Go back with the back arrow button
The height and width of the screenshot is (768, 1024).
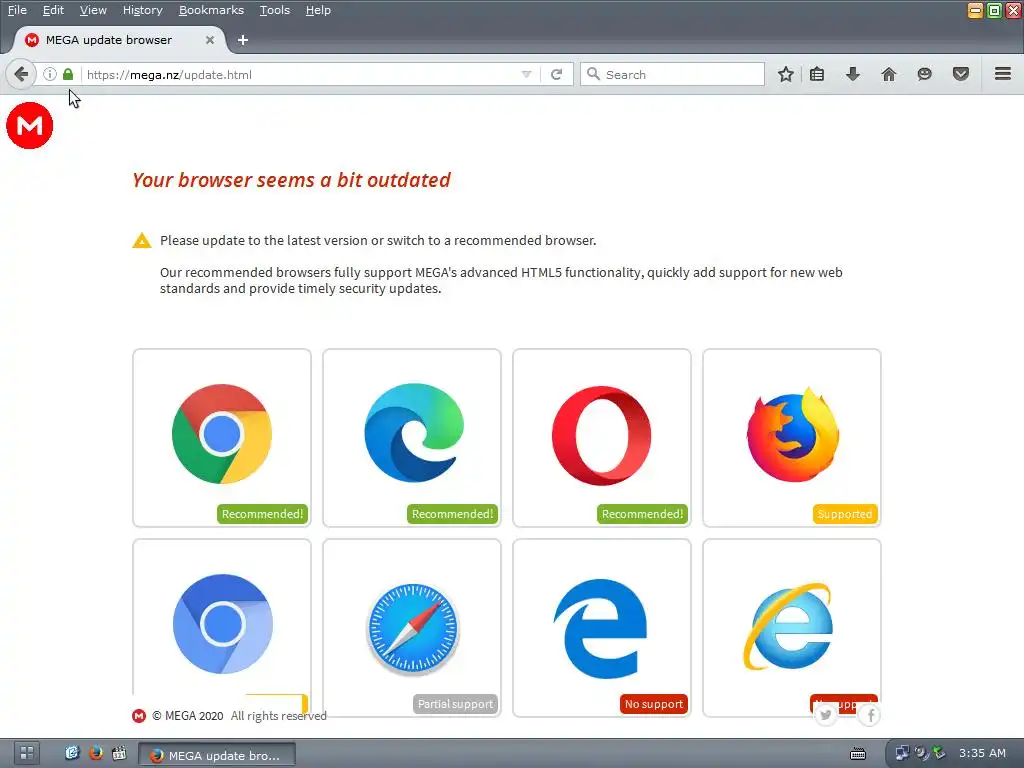point(21,74)
